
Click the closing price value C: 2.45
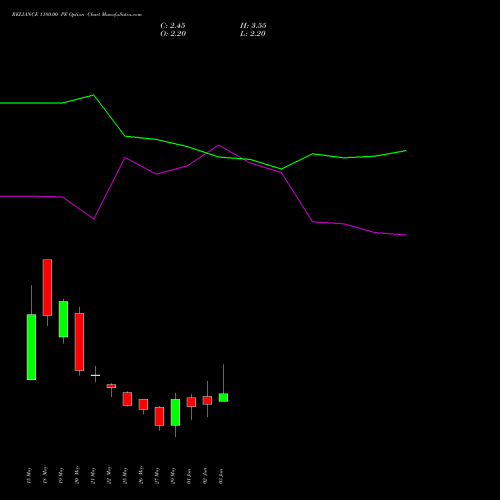[173, 26]
